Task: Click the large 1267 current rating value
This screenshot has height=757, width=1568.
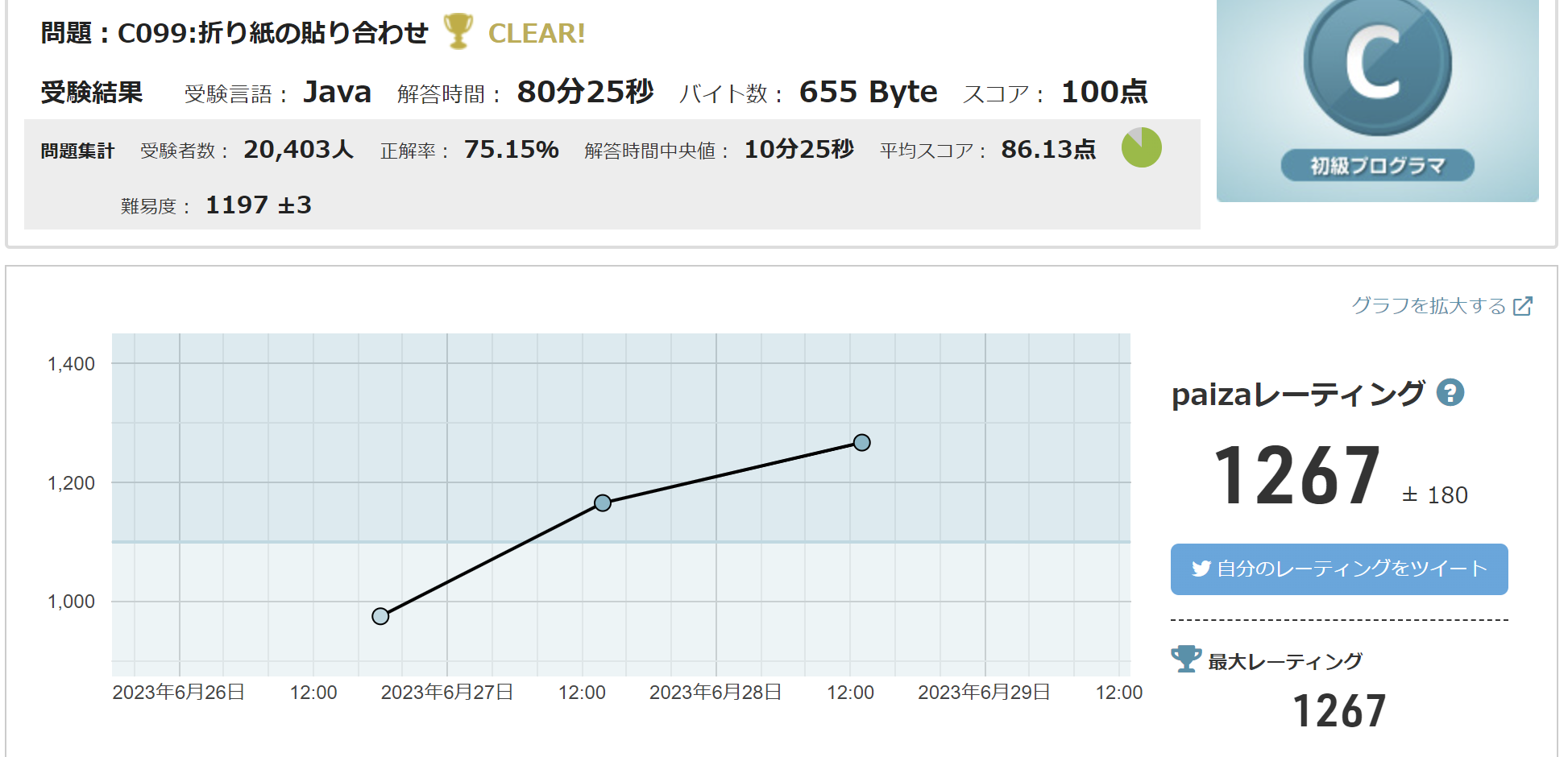Action: 1296,477
